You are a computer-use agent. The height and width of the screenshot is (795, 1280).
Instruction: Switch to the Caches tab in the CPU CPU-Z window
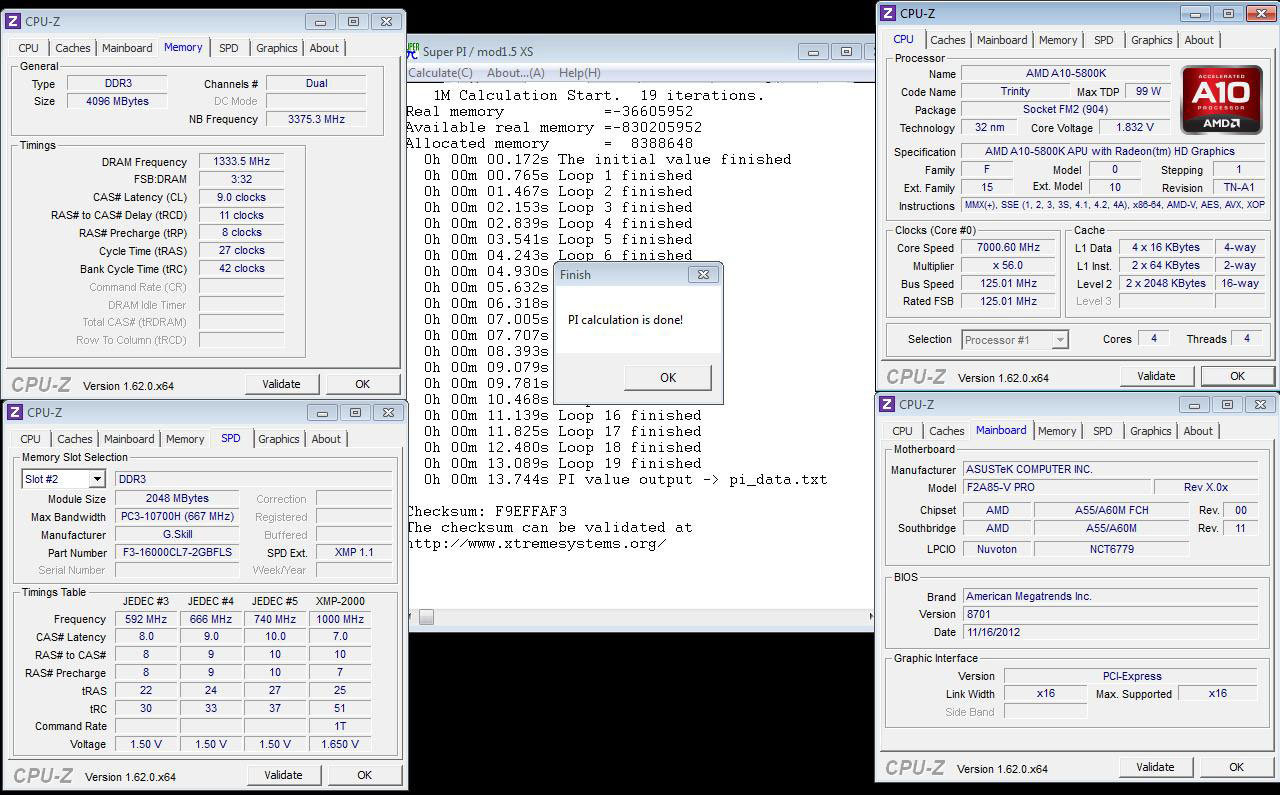(x=948, y=40)
